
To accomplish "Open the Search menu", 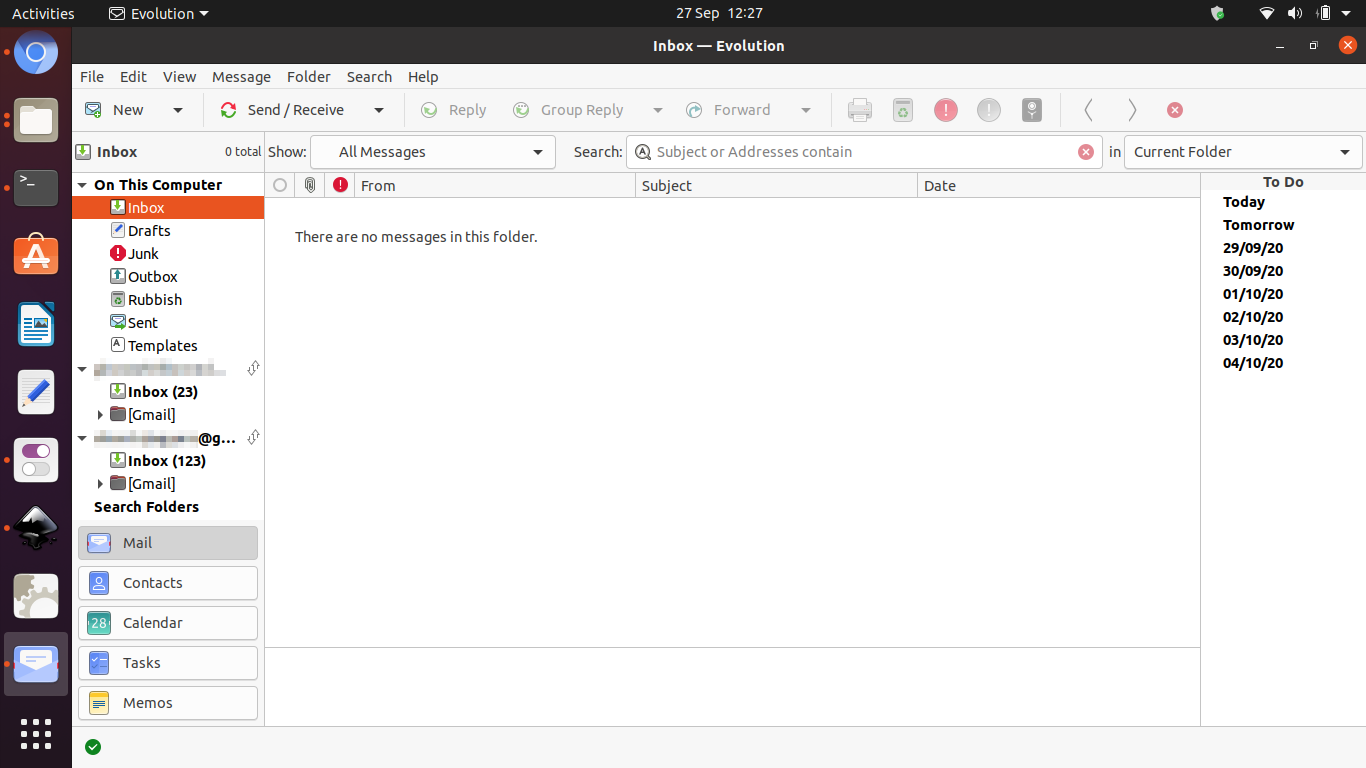I will pos(369,77).
